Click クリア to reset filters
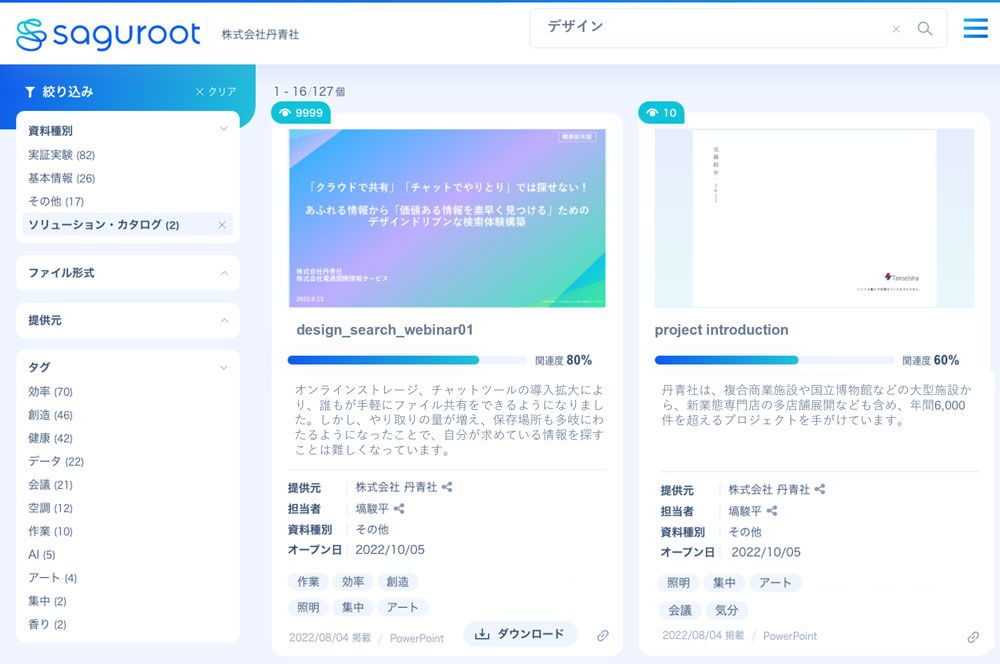The height and width of the screenshot is (664, 1000). click(x=216, y=92)
